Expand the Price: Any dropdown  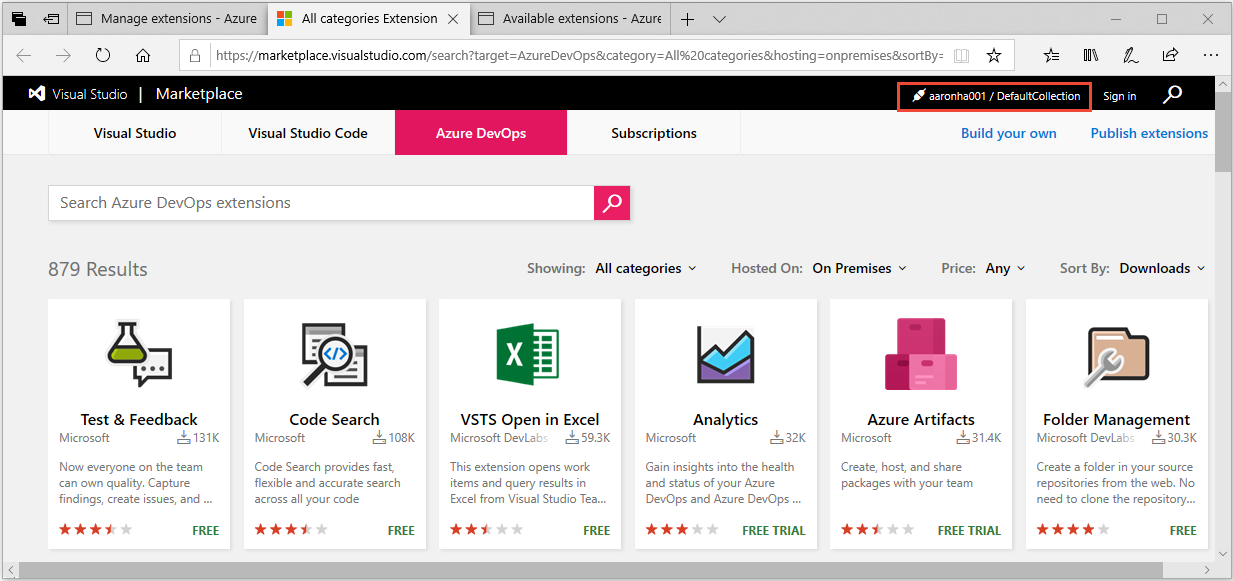tap(1005, 268)
